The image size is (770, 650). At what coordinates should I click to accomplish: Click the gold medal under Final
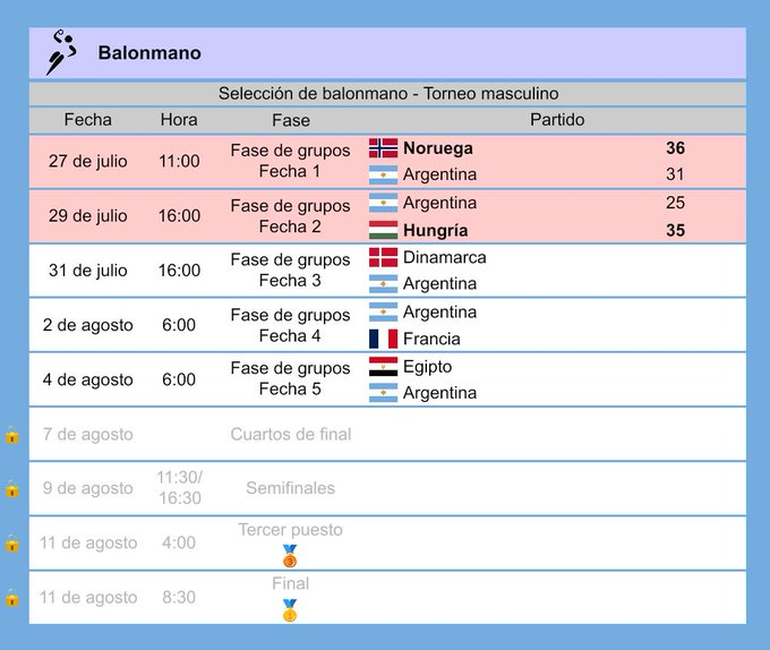pyautogui.click(x=290, y=610)
